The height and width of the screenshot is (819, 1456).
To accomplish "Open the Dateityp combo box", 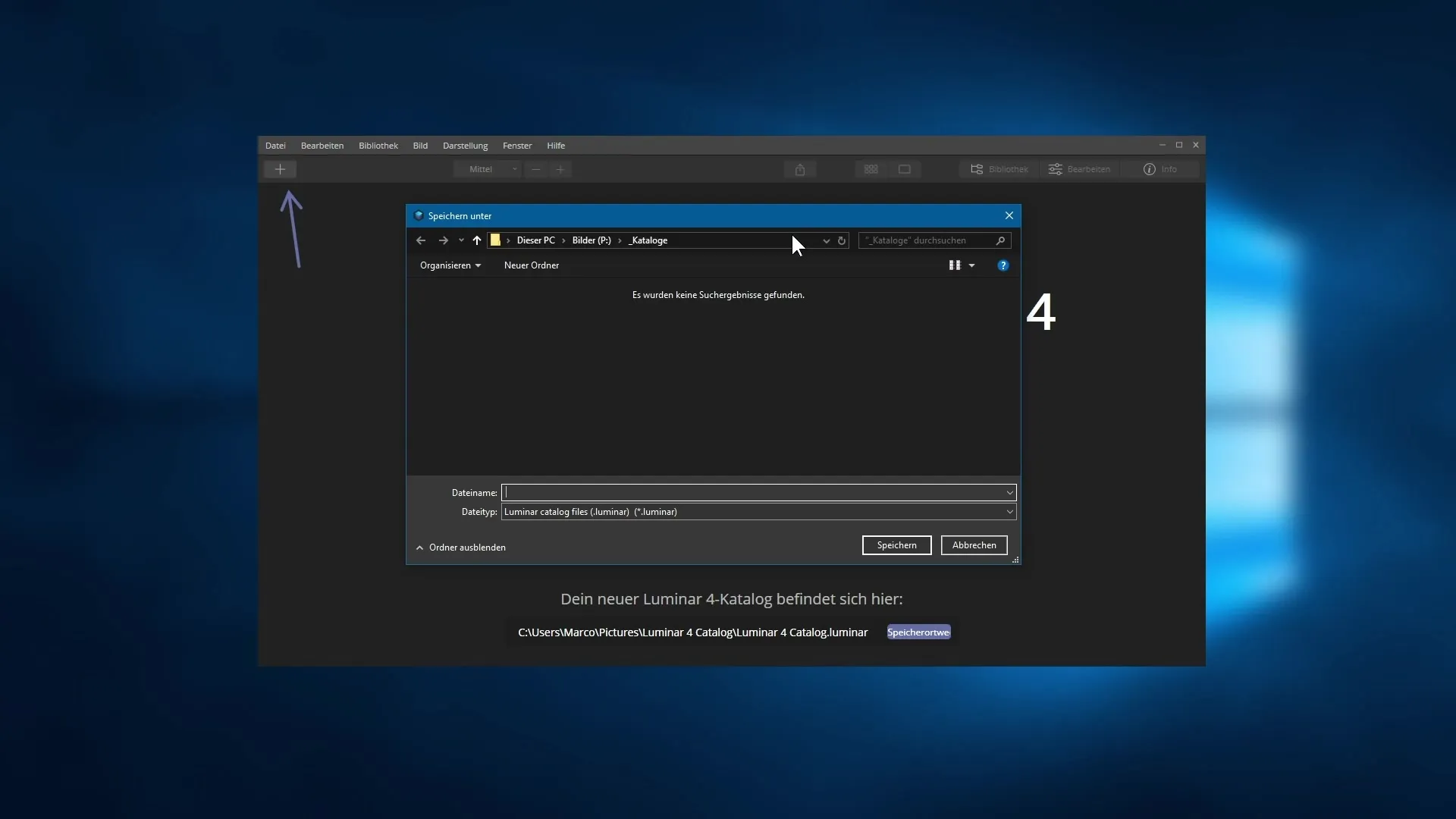I will (x=759, y=512).
